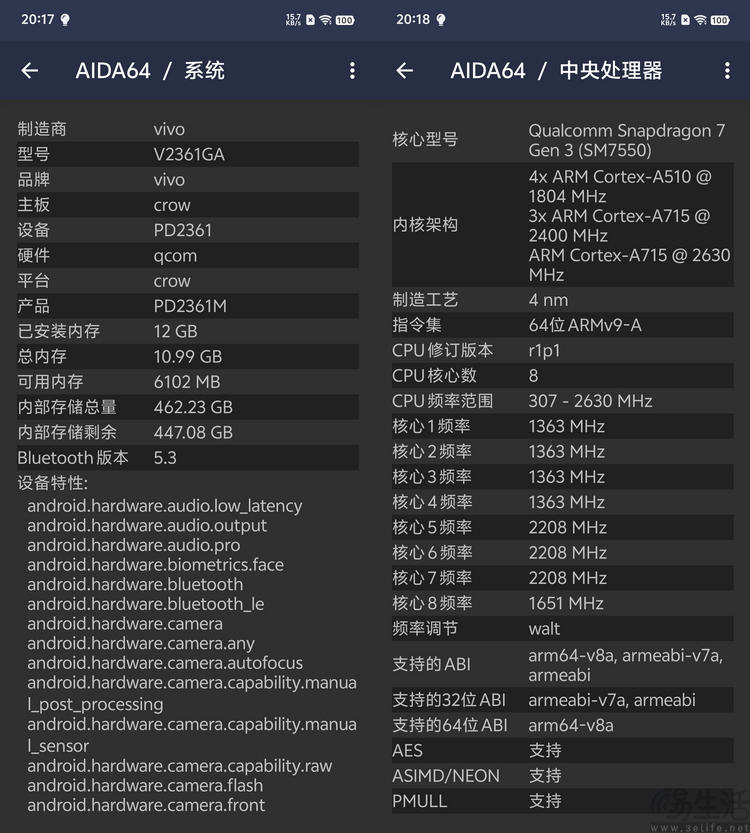Tap android.hardware.camera.autofocus entry
The image size is (750, 833).
coord(165,663)
